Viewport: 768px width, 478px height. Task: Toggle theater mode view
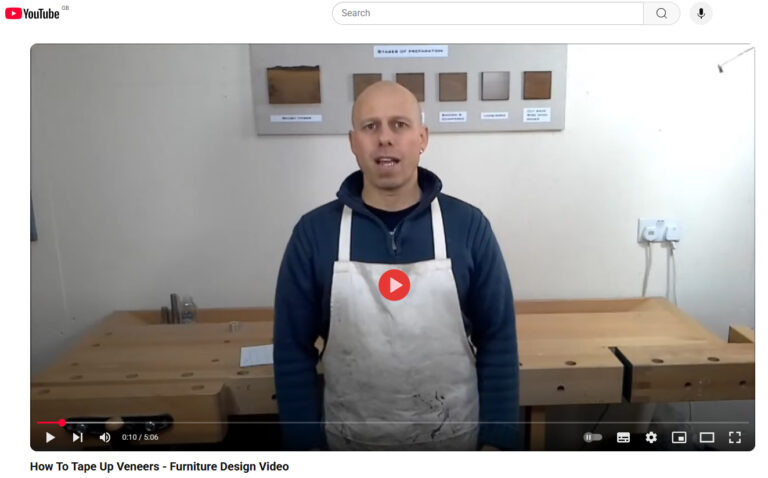point(707,437)
